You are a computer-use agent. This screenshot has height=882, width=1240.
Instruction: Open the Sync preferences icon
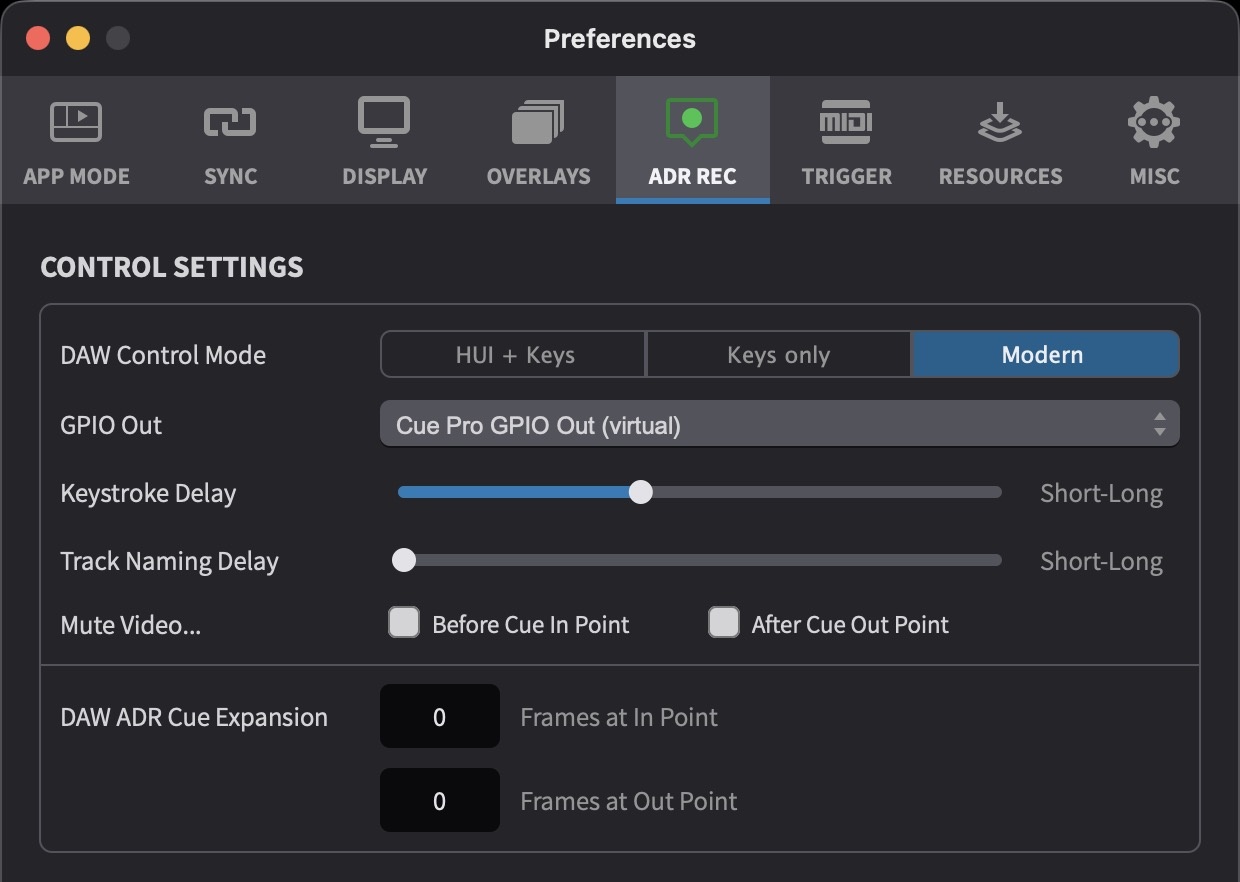tap(230, 122)
